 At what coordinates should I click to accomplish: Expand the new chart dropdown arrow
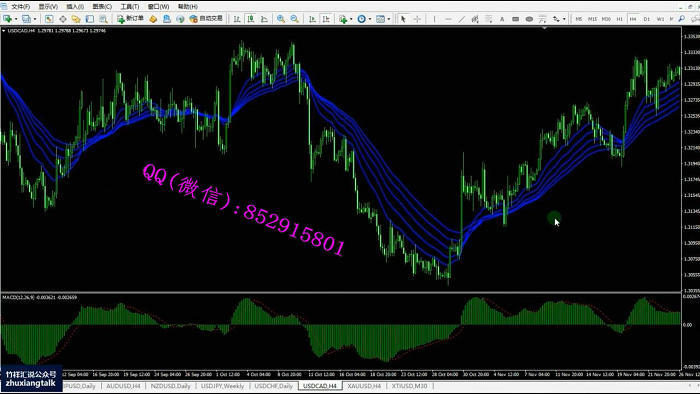(16, 19)
